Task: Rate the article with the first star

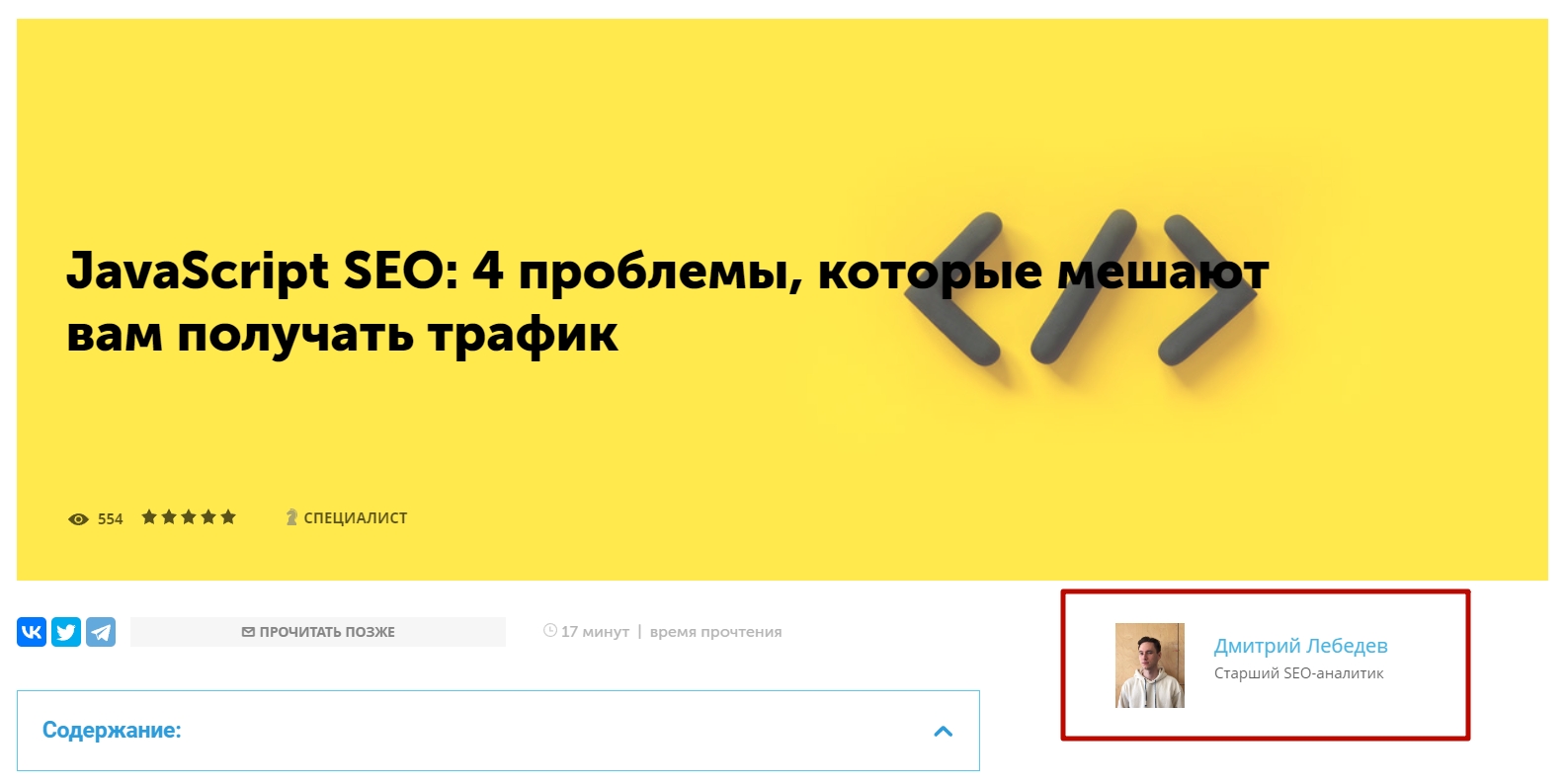Action: click(149, 516)
